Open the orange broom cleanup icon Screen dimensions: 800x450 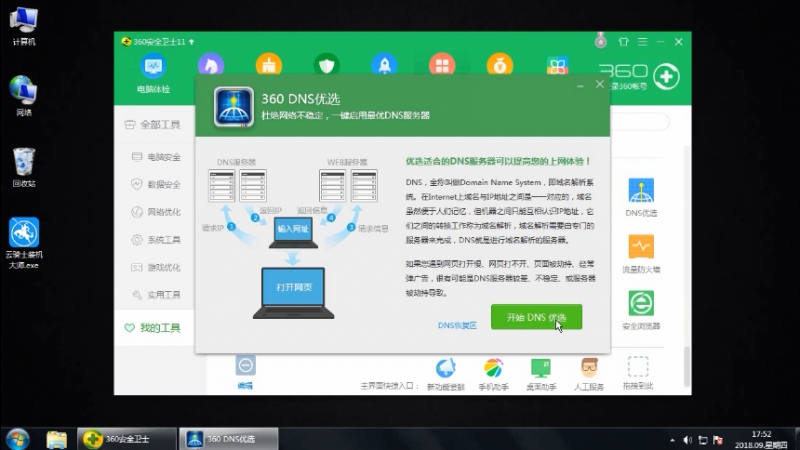pos(269,65)
